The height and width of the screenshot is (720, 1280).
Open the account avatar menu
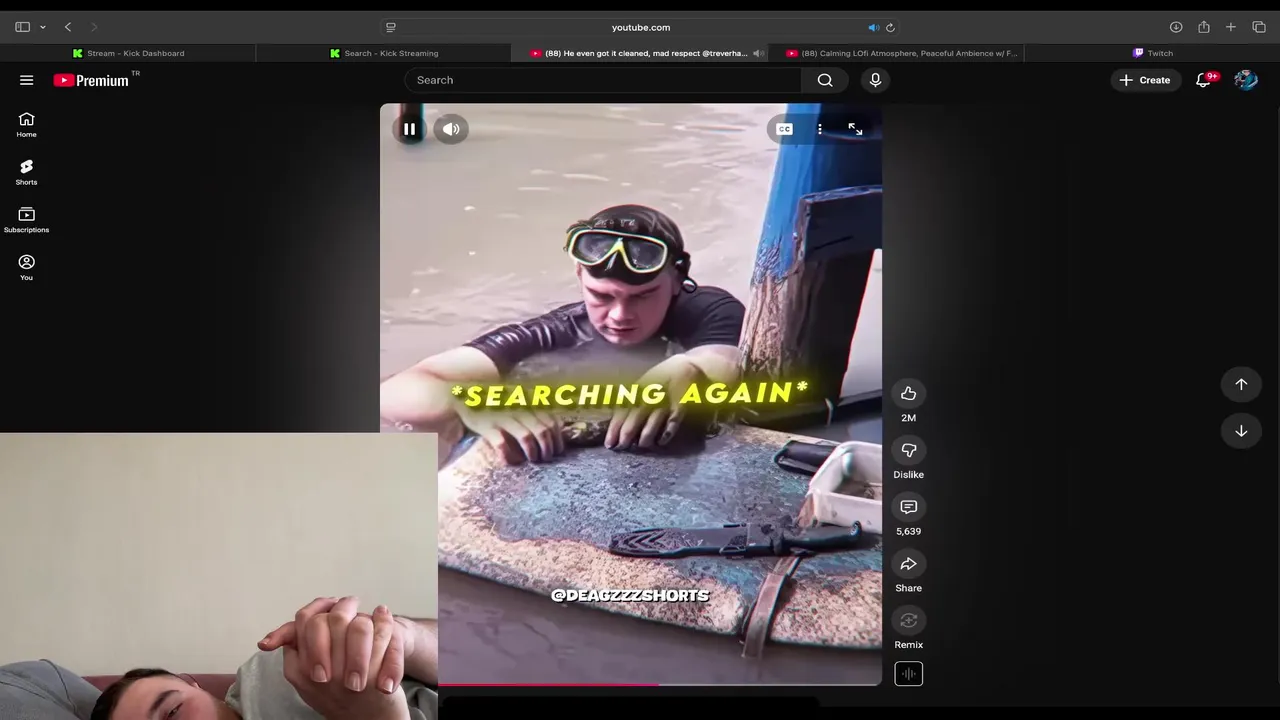(x=1245, y=80)
